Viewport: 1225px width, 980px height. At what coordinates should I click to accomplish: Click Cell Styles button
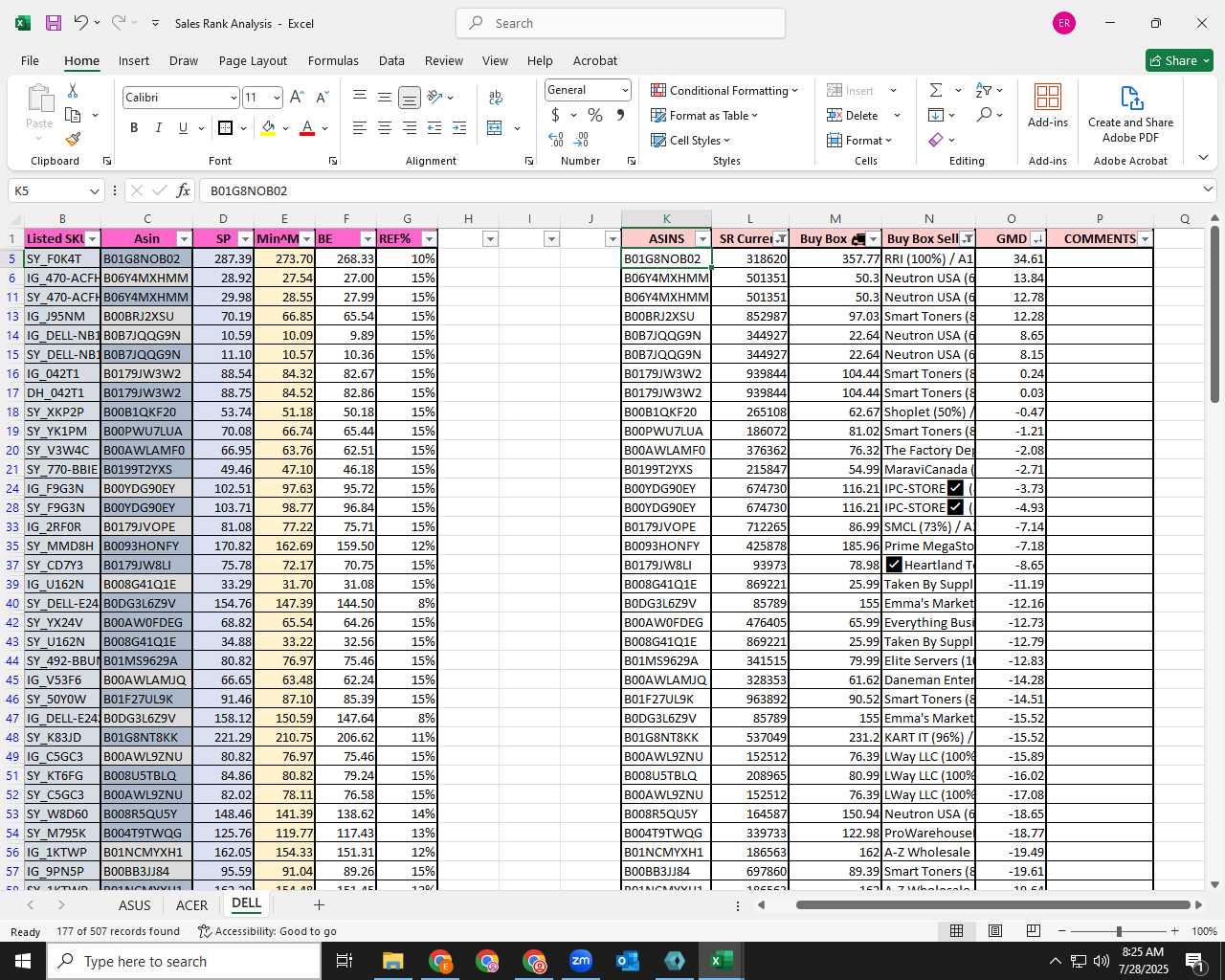tap(691, 140)
